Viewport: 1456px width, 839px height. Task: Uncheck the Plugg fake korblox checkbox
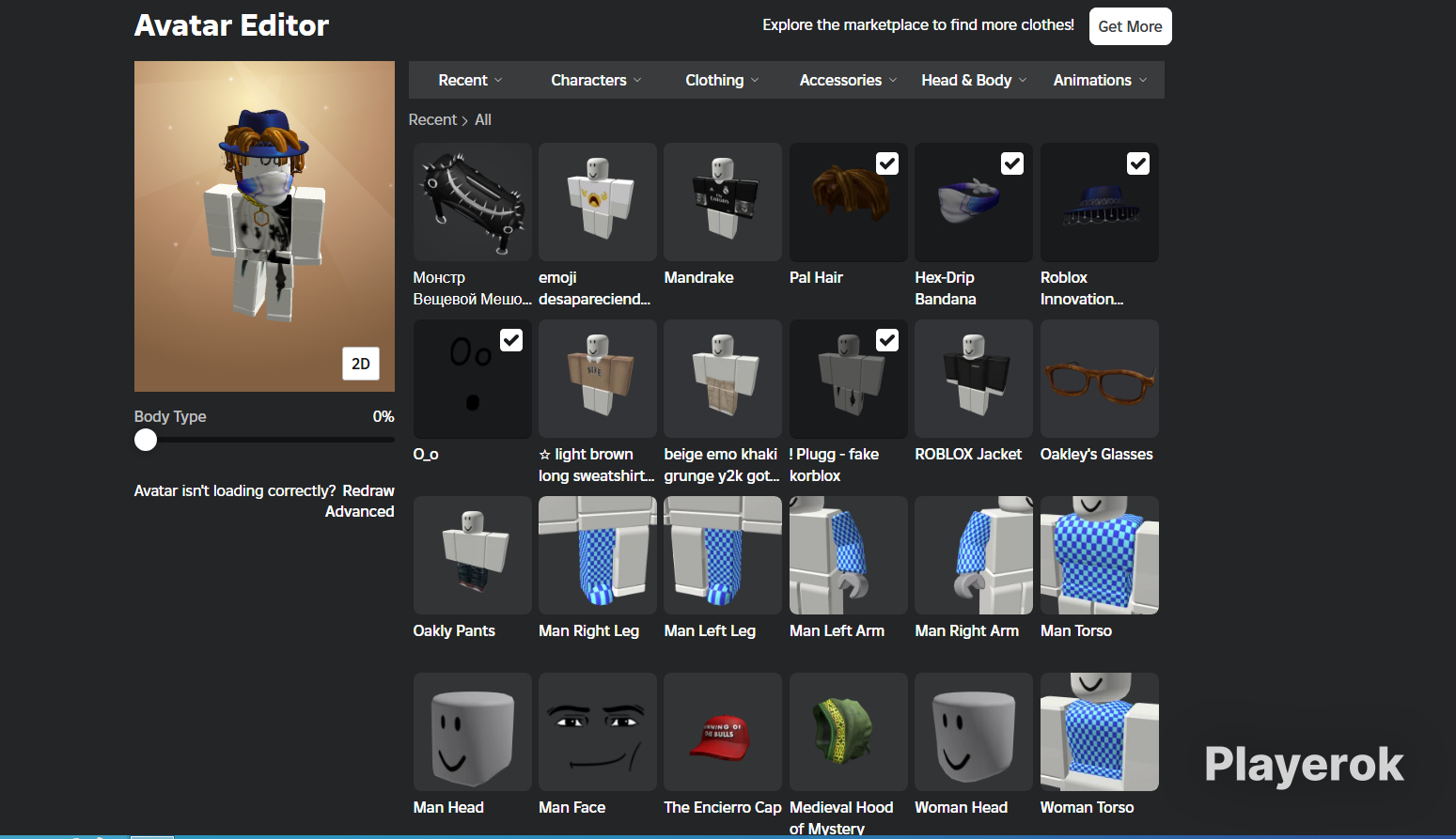click(887, 340)
